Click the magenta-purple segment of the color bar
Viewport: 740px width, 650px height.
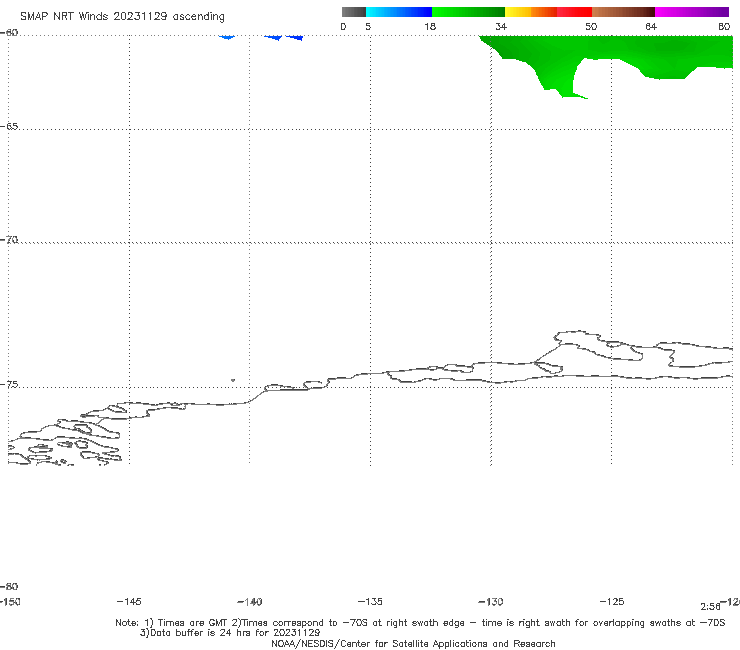pyautogui.click(x=692, y=12)
